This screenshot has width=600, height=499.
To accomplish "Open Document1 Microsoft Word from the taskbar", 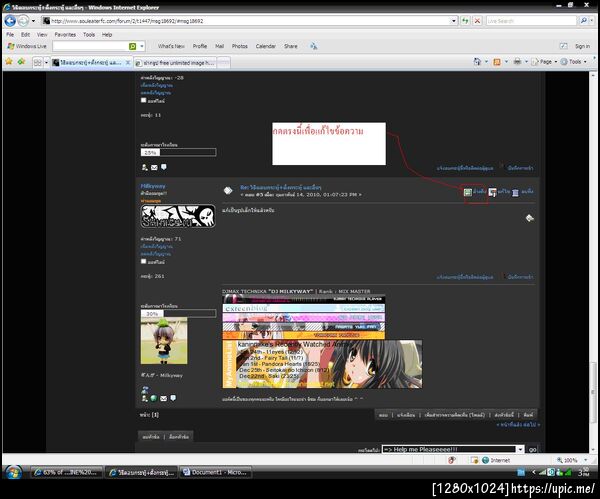I will (x=216, y=473).
